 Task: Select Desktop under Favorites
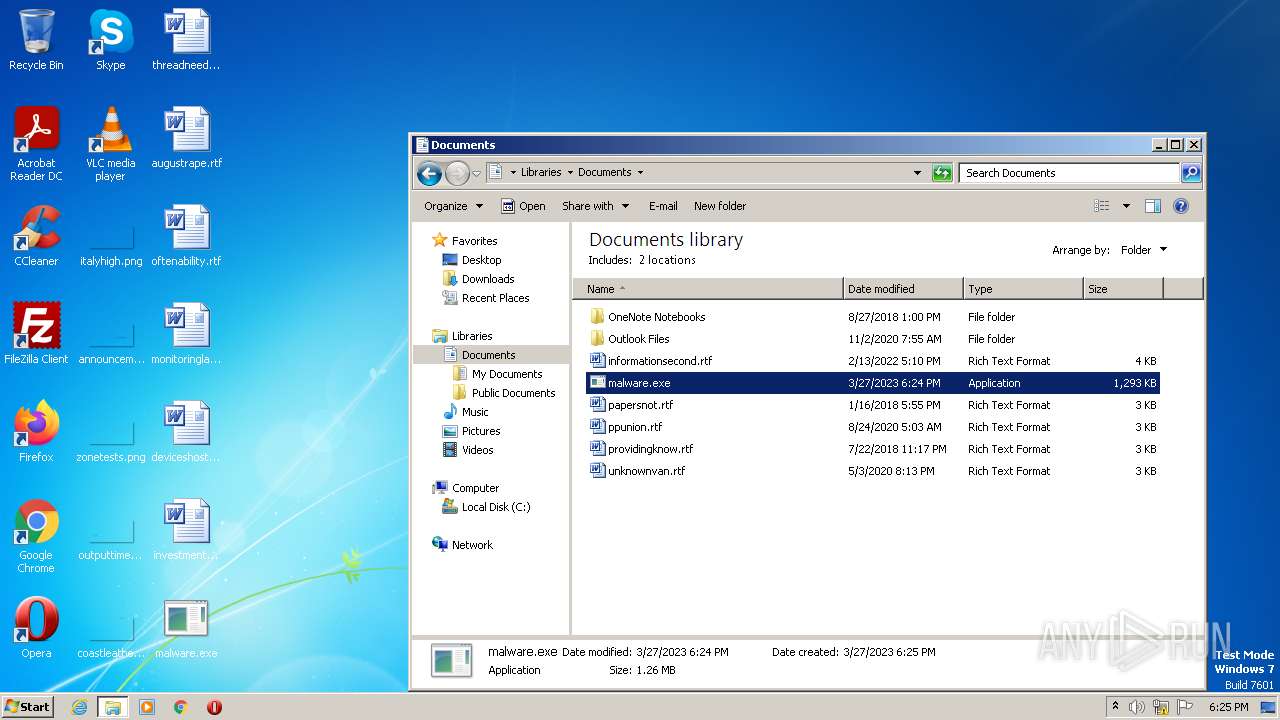click(471, 260)
